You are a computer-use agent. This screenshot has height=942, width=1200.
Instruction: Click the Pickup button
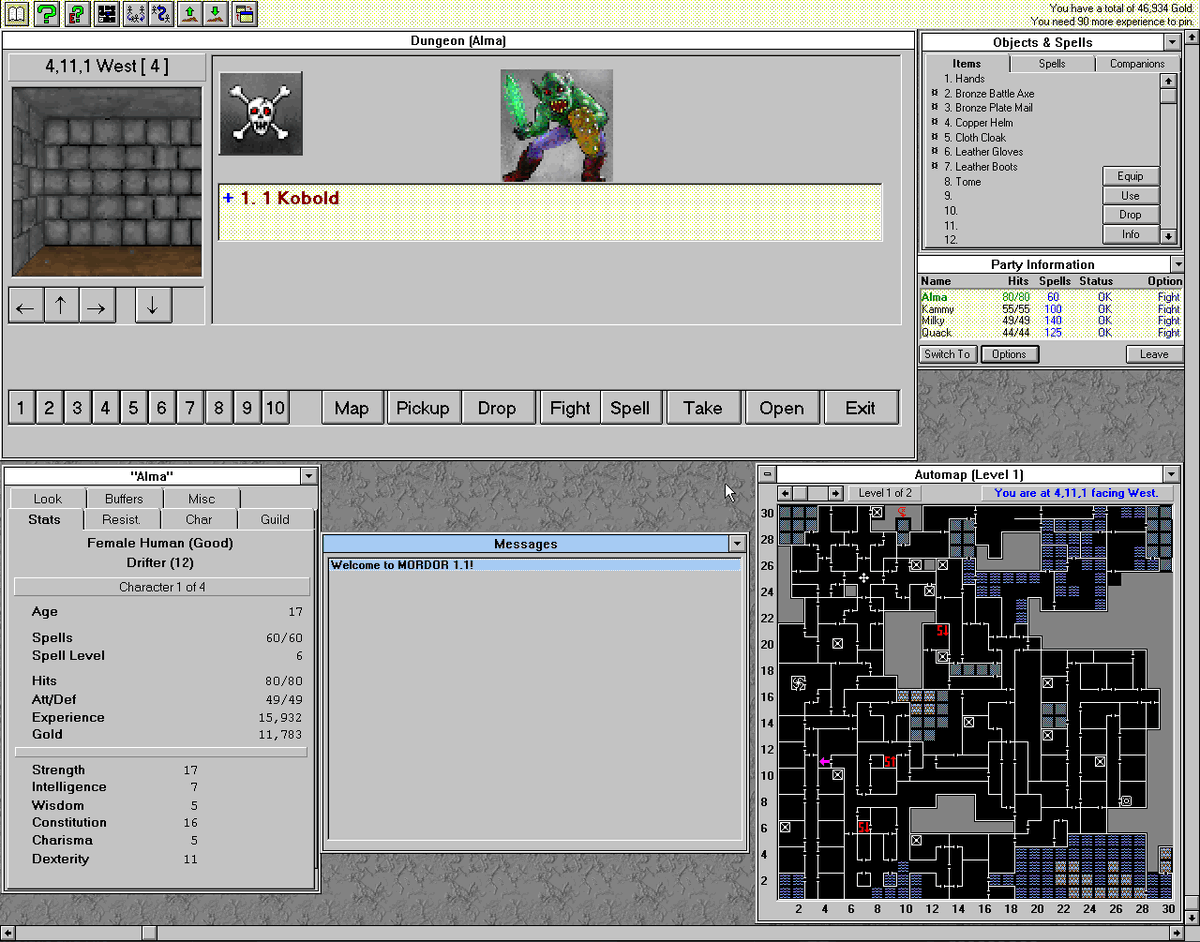coord(423,407)
